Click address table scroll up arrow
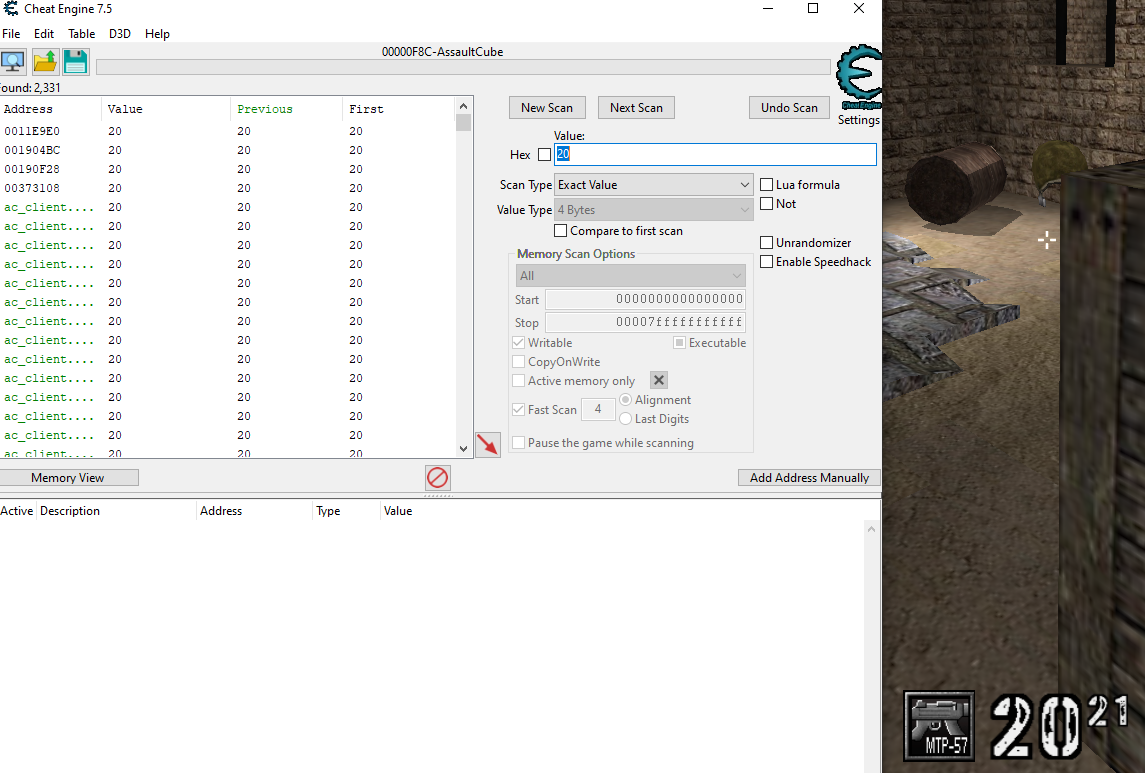Viewport: 1145px width, 773px height. pos(871,529)
